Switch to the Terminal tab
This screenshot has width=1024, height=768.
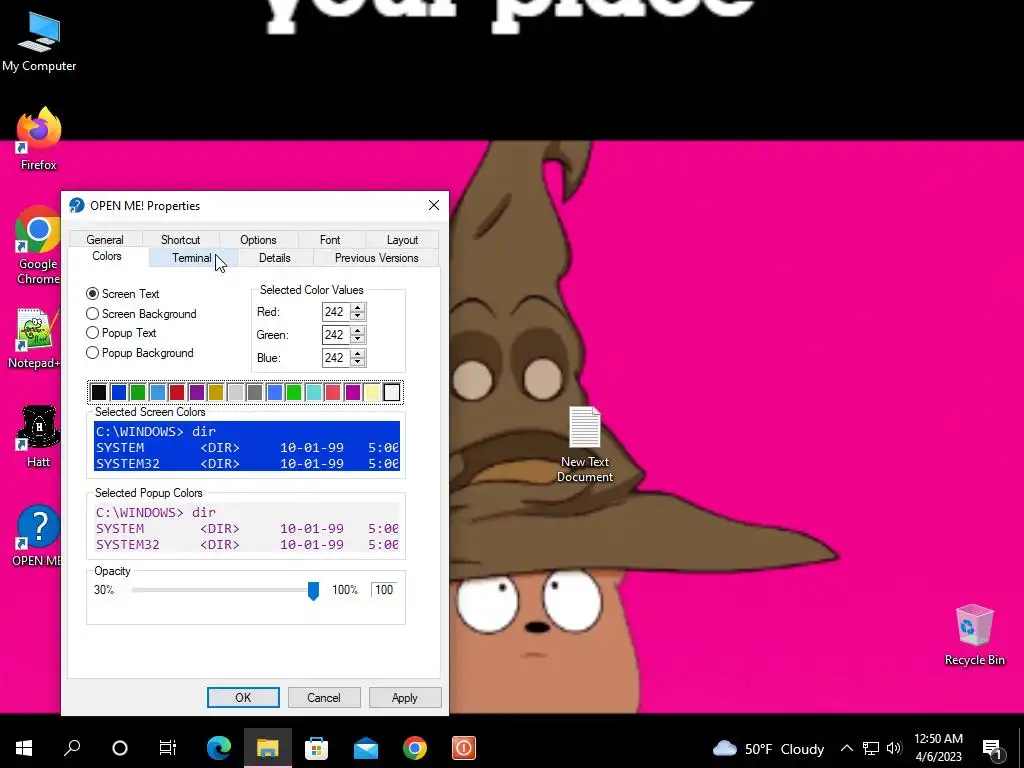(x=192, y=258)
